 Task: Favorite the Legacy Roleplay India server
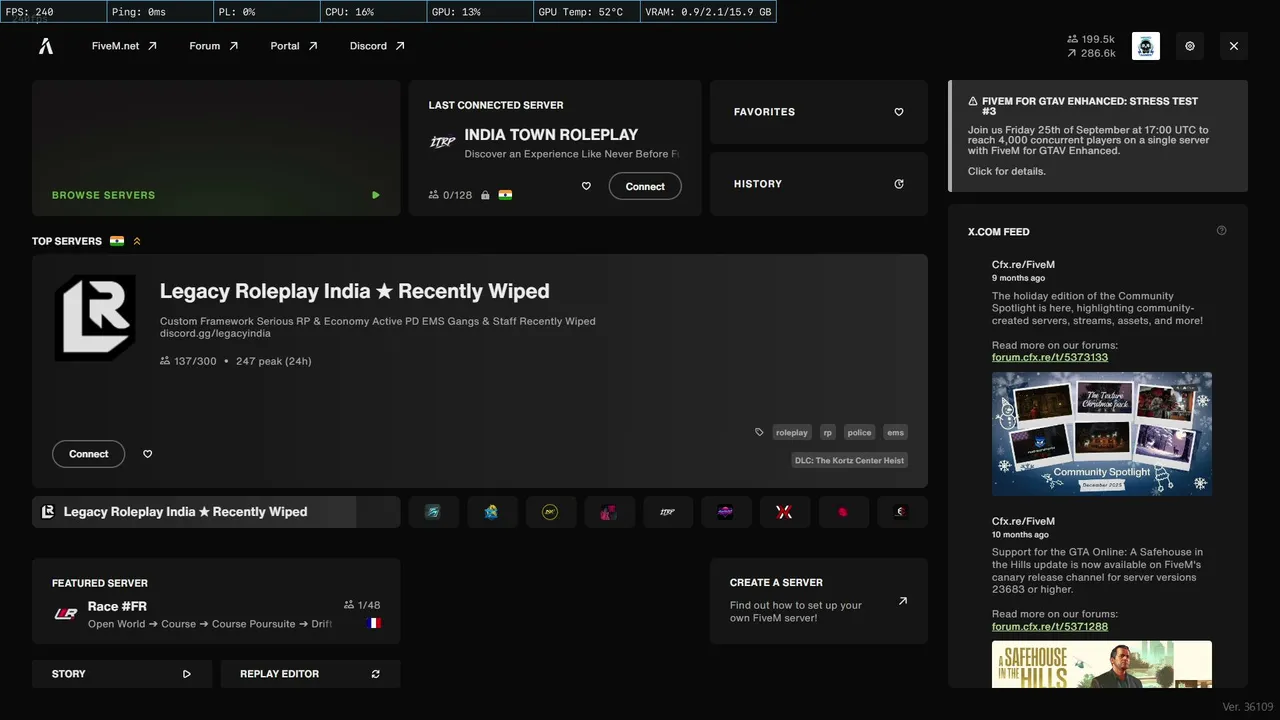point(148,454)
